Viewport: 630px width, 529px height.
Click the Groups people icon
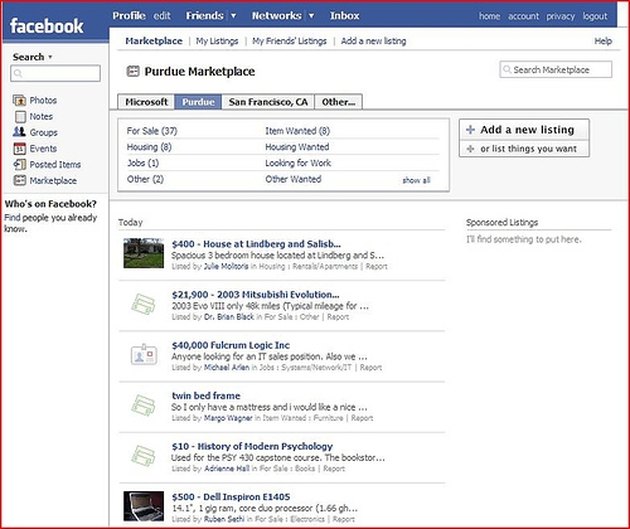19,132
